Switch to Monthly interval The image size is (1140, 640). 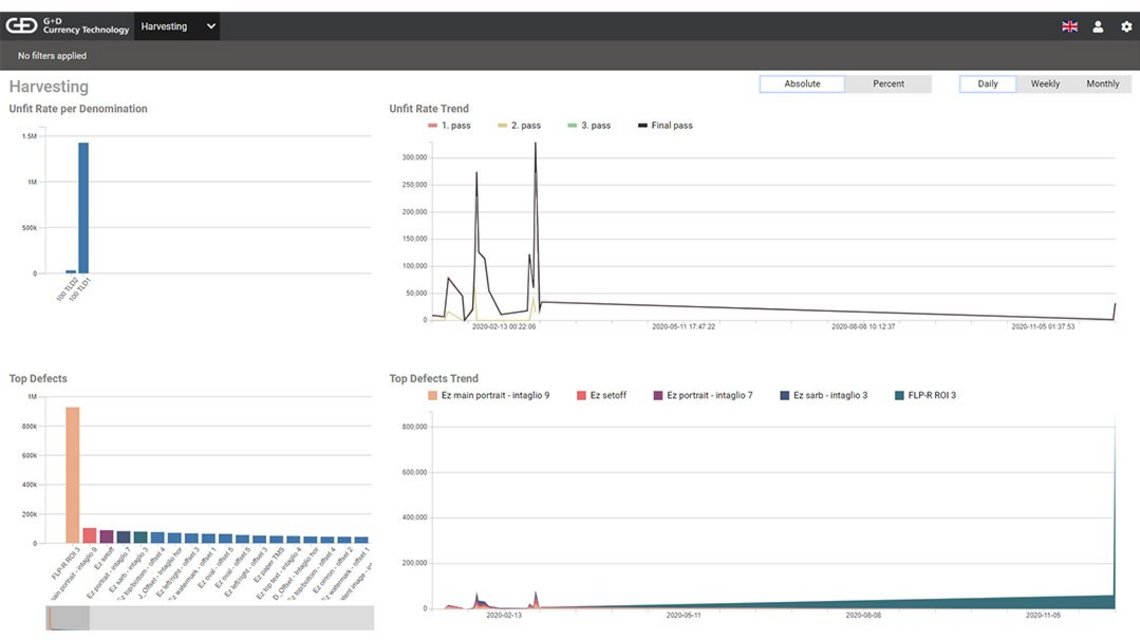pos(1103,84)
